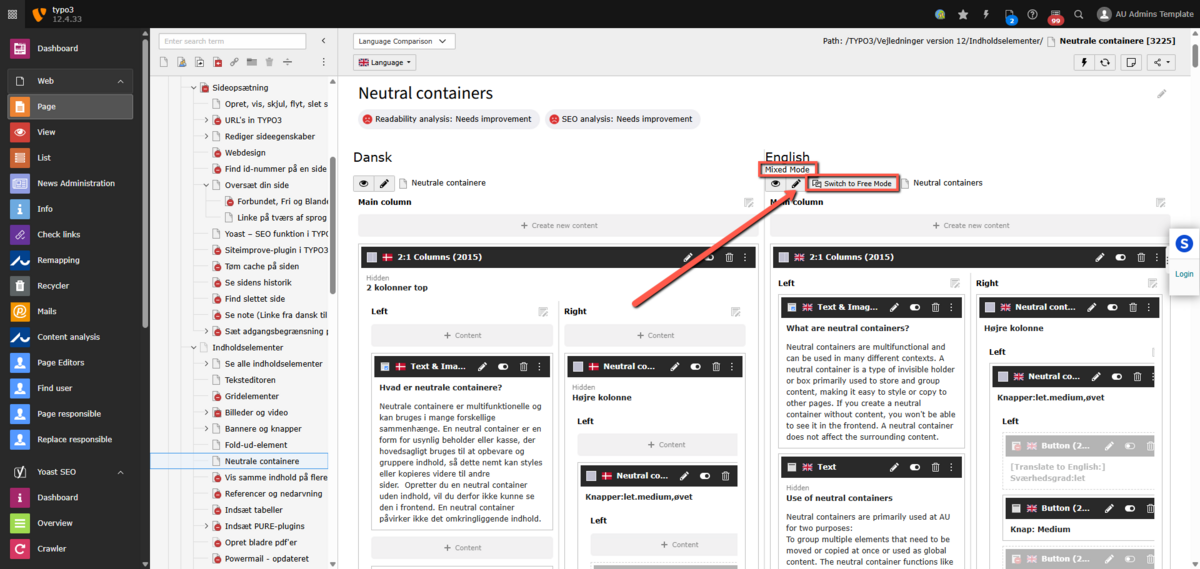Open the backend search magnifier icon
Image resolution: width=1200 pixels, height=569 pixels.
click(1078, 14)
